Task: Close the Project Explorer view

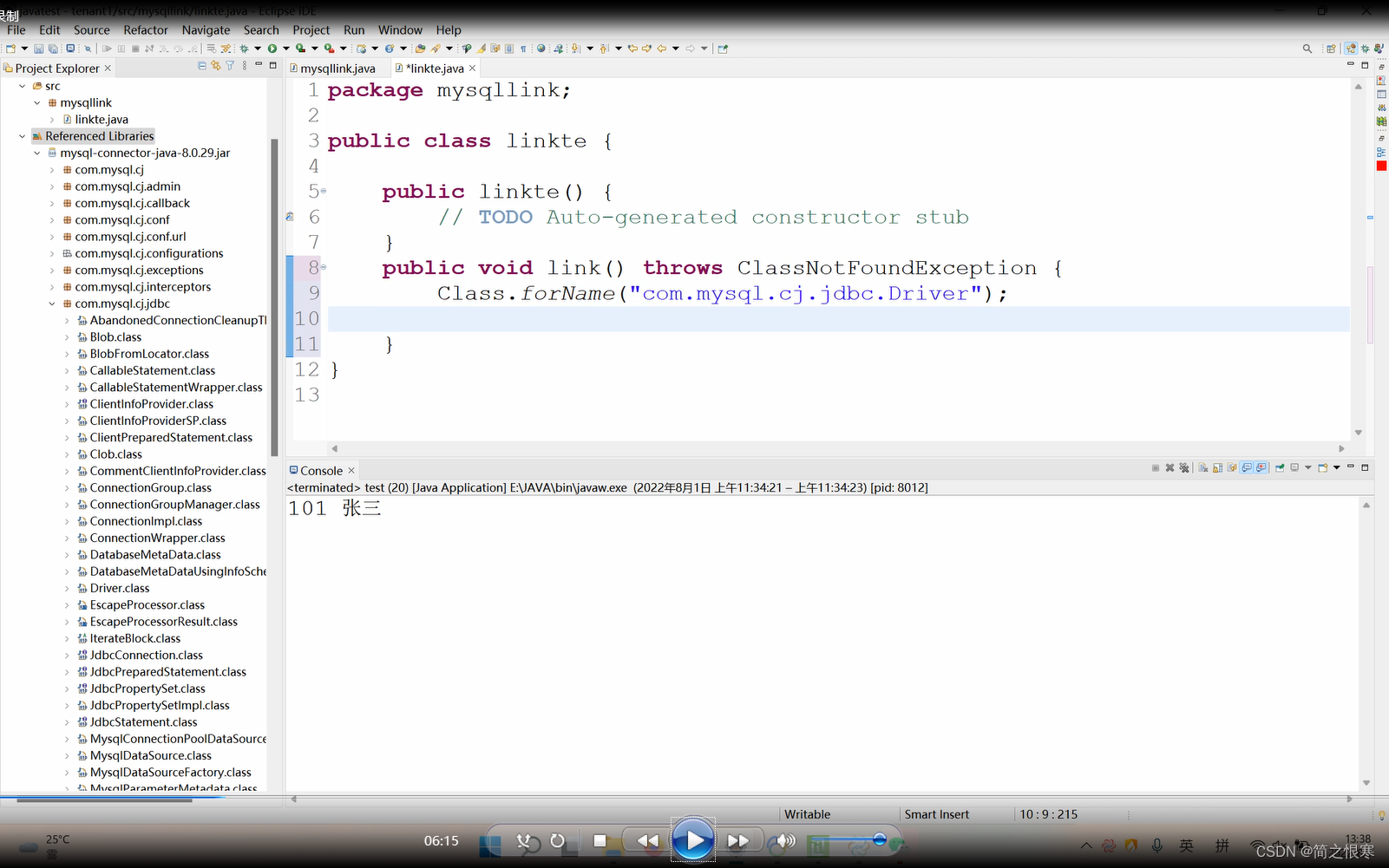Action: pyautogui.click(x=108, y=68)
